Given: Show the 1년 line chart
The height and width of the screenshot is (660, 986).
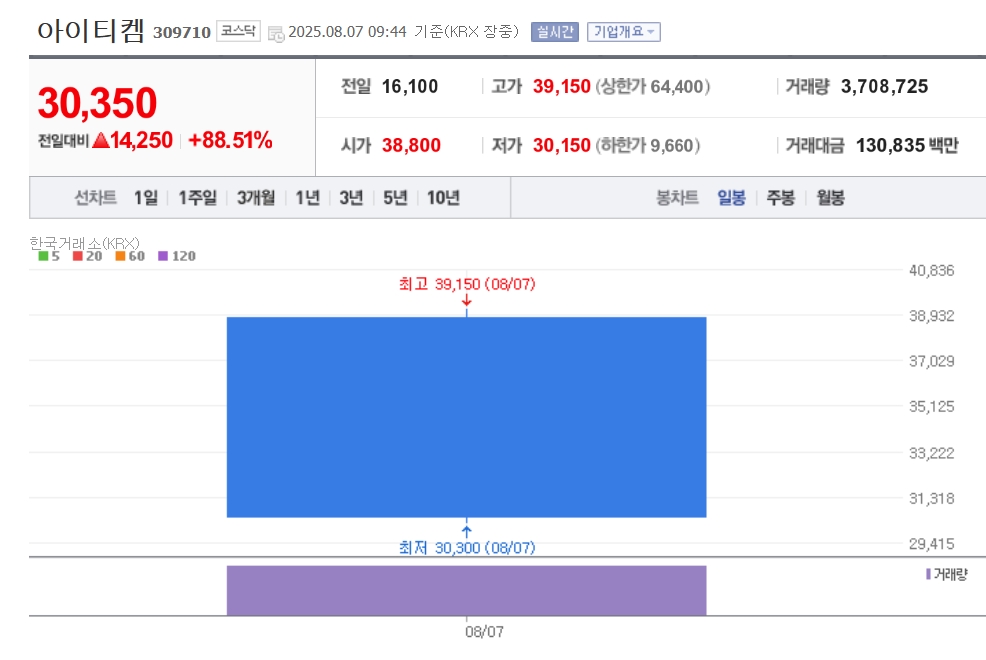Looking at the screenshot, I should point(307,198).
